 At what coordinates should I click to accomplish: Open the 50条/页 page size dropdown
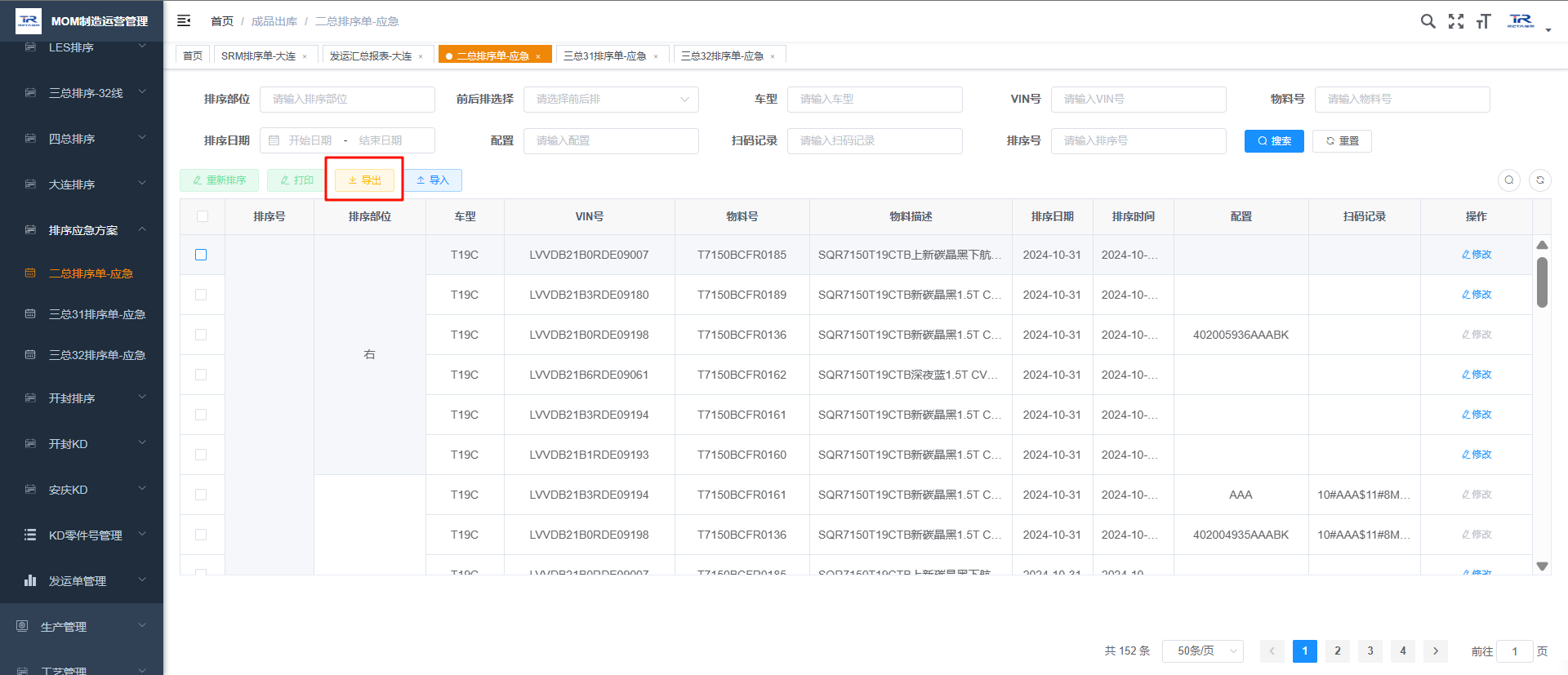1202,651
